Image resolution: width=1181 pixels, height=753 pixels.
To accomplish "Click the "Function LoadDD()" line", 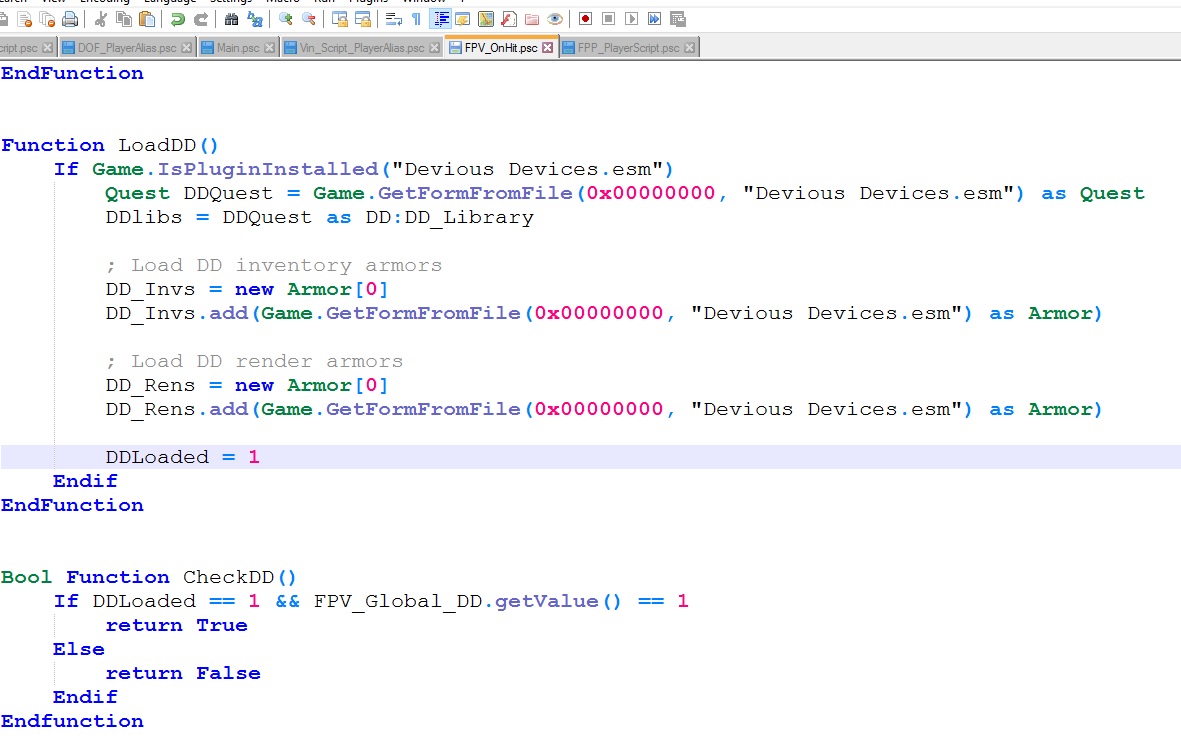I will pos(110,145).
